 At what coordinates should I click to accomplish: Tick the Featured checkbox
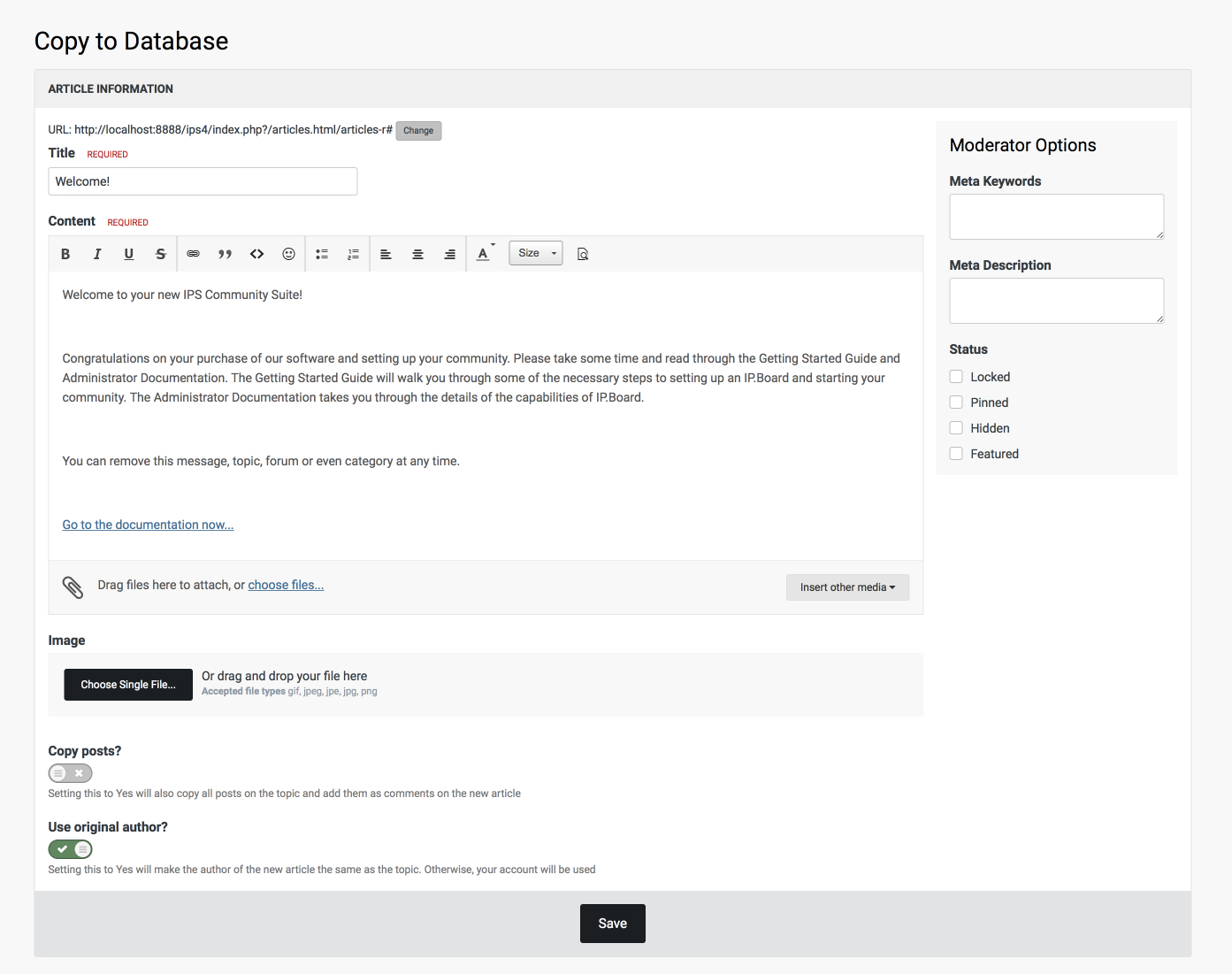(956, 454)
